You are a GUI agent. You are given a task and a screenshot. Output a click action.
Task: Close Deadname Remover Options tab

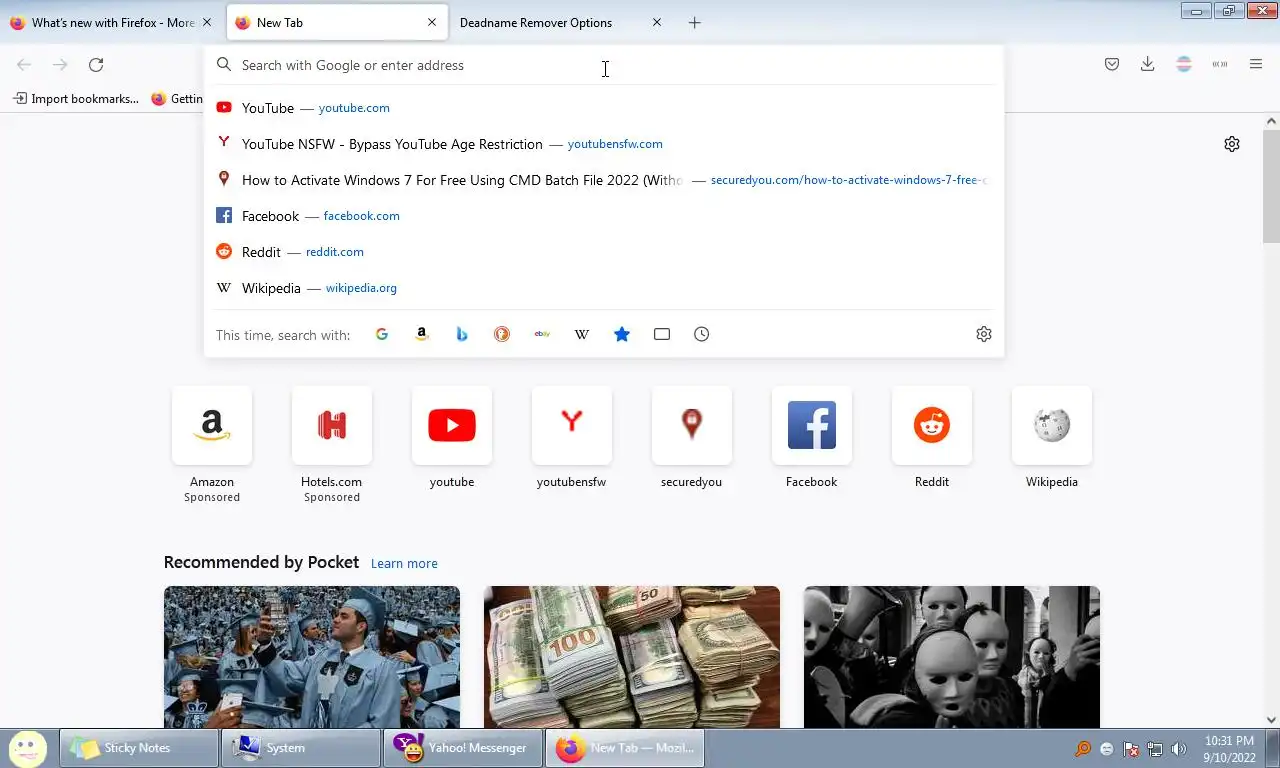point(657,22)
